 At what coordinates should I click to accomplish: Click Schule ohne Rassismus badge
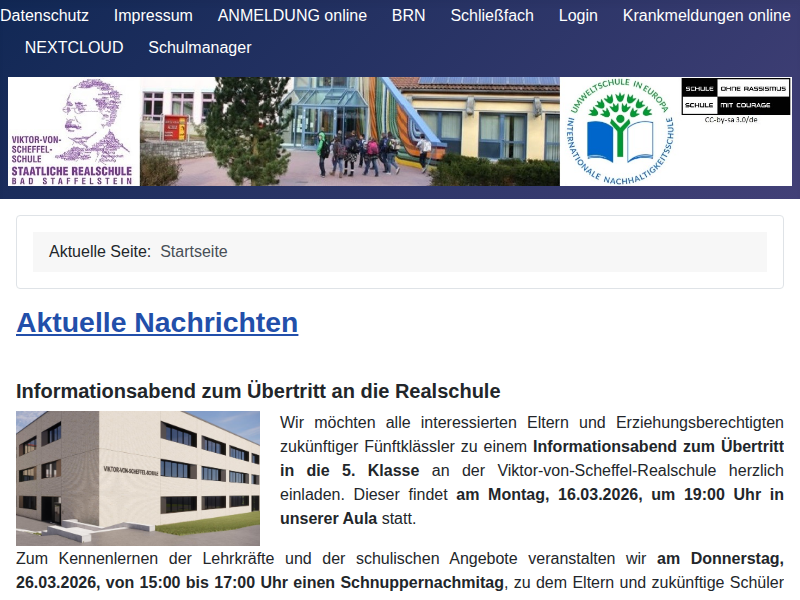[735, 96]
